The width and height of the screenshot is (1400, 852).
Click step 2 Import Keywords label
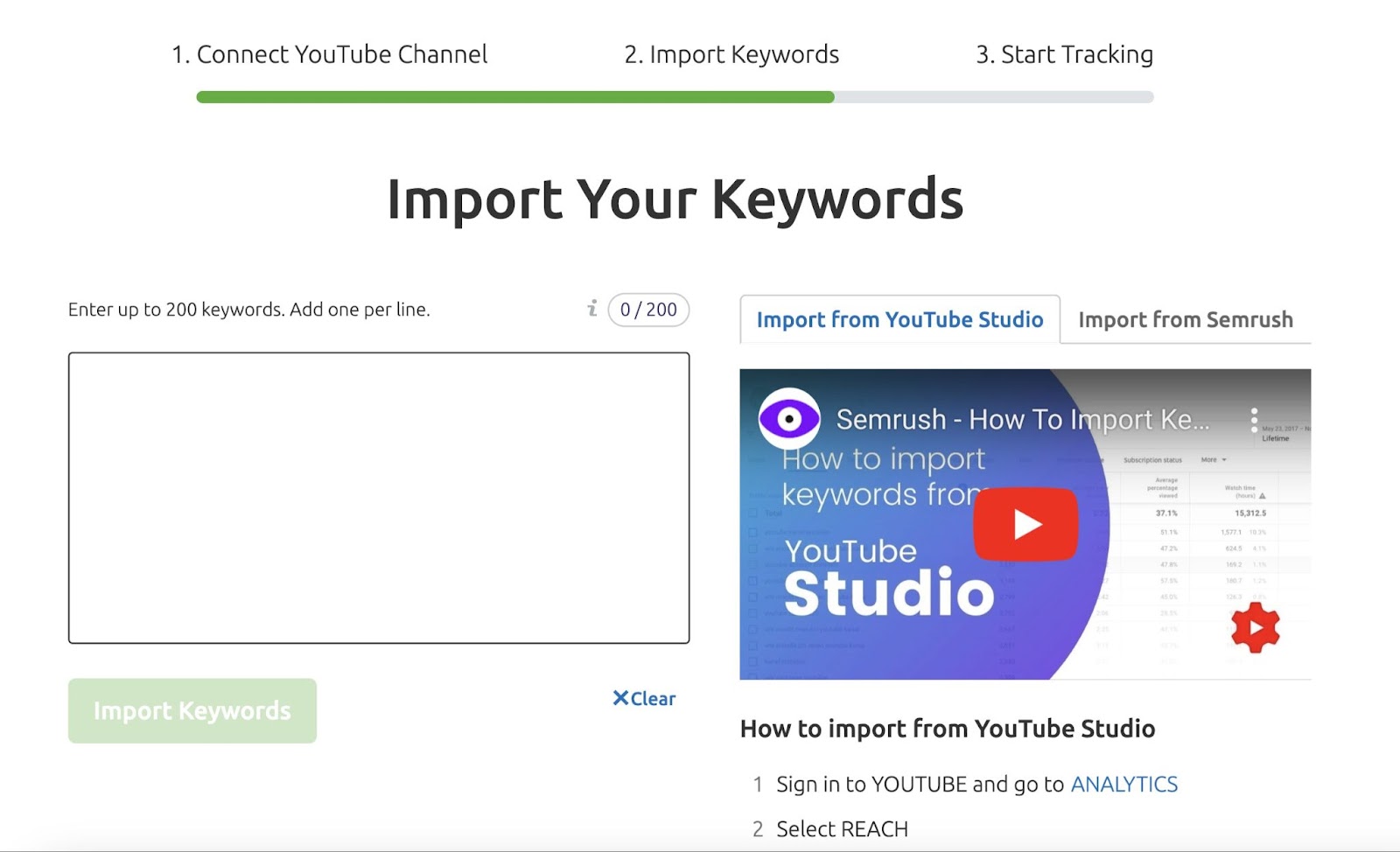pos(731,54)
